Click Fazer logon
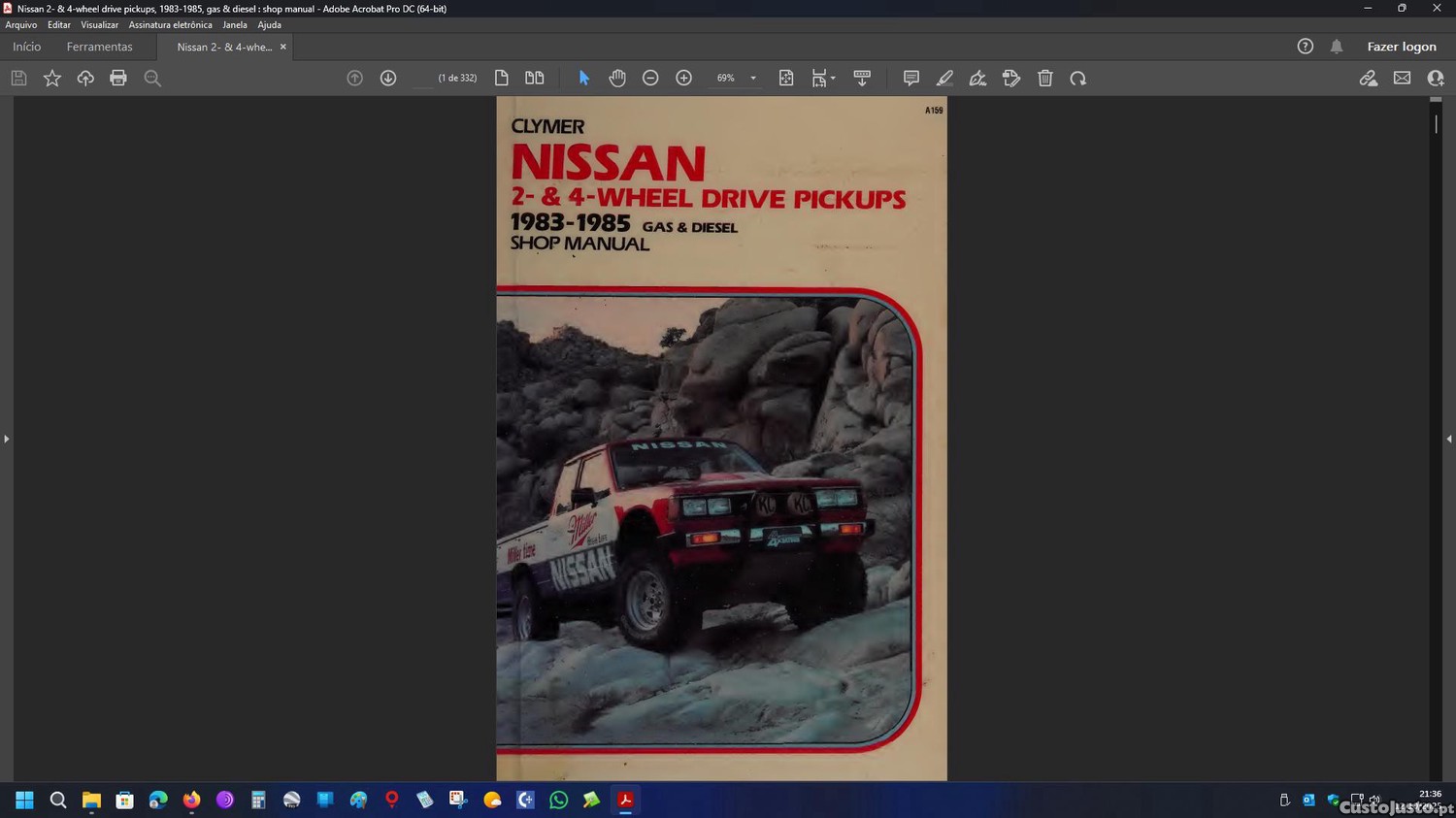The height and width of the screenshot is (818, 1456). pos(1401,47)
